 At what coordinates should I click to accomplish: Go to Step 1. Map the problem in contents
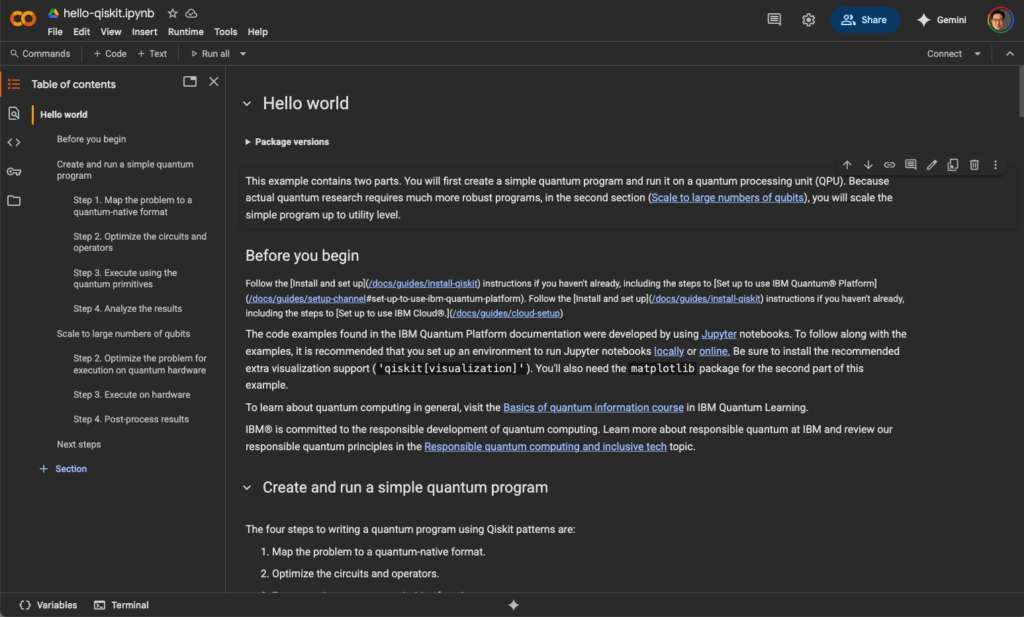(x=133, y=206)
